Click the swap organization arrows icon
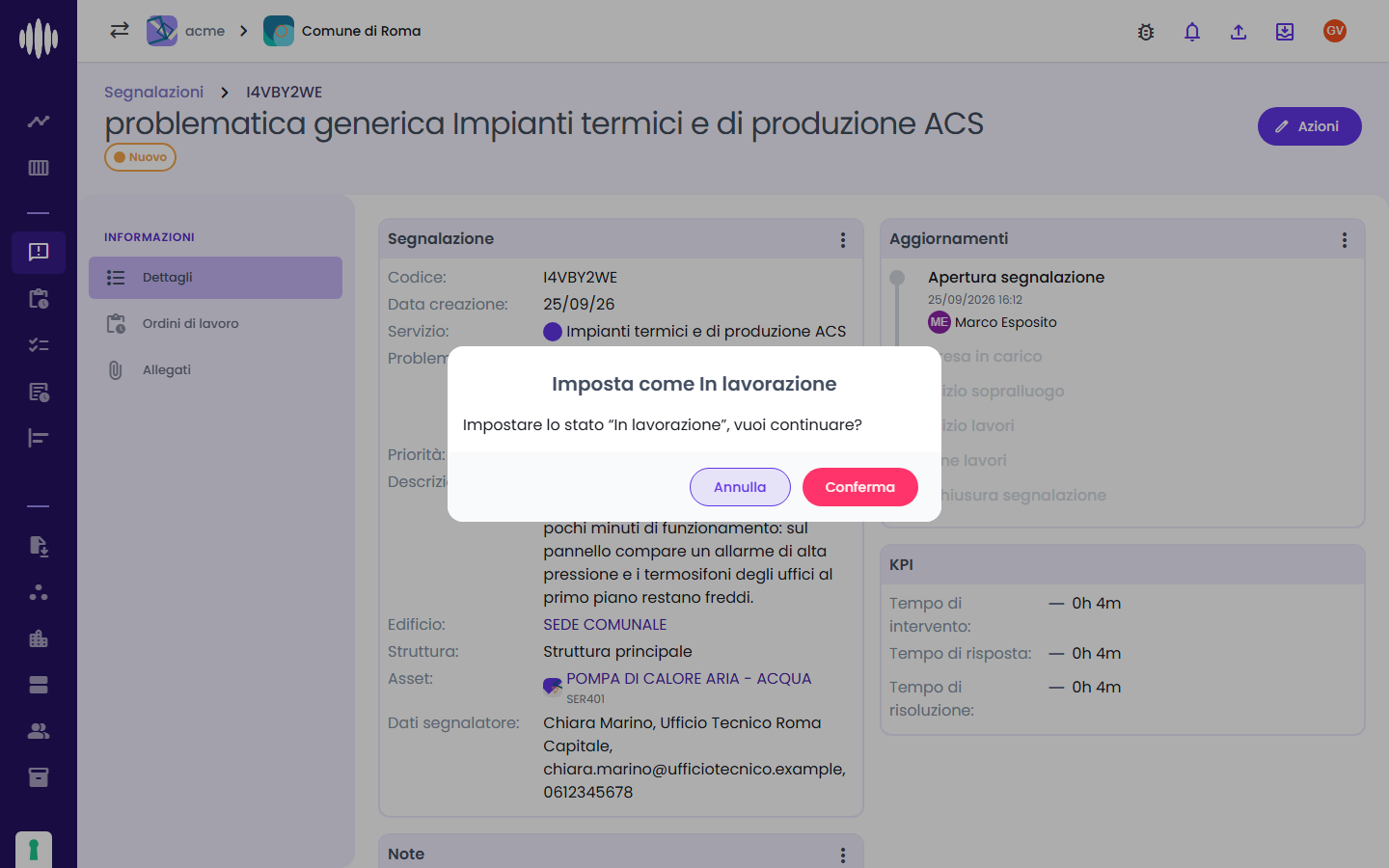Viewport: 1389px width, 868px height. point(120,31)
